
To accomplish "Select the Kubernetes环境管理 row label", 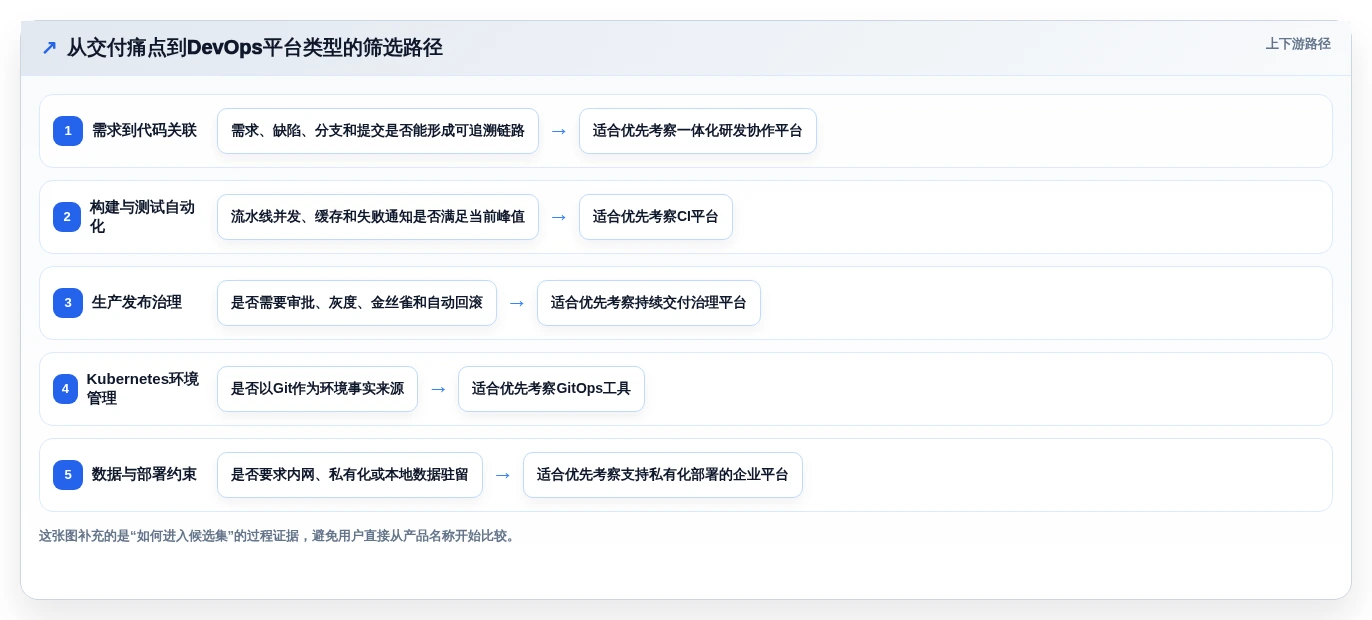I will [x=143, y=389].
